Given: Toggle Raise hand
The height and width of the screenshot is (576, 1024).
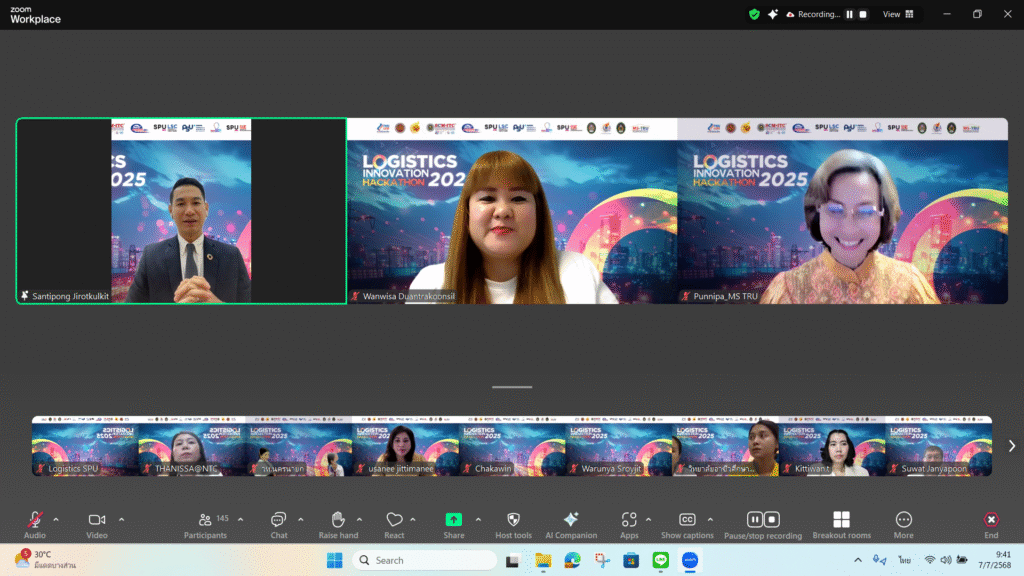Looking at the screenshot, I should tap(338, 524).
